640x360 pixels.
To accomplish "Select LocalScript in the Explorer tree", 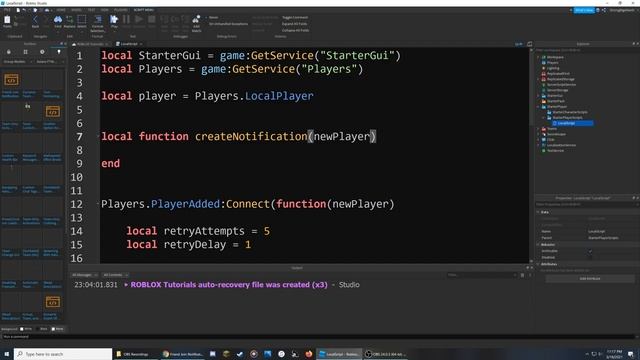I will [573, 123].
